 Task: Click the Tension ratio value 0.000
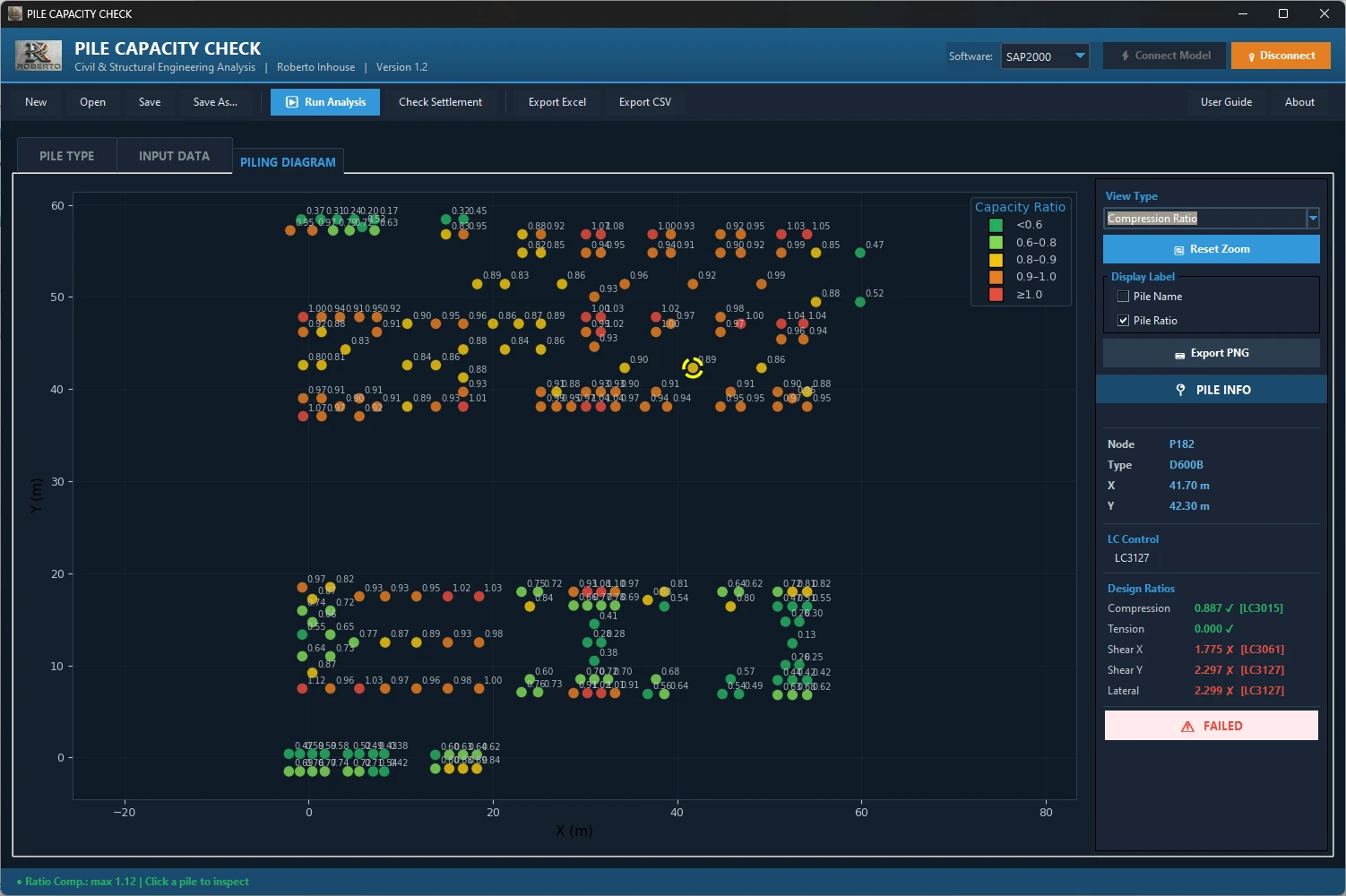point(1208,629)
